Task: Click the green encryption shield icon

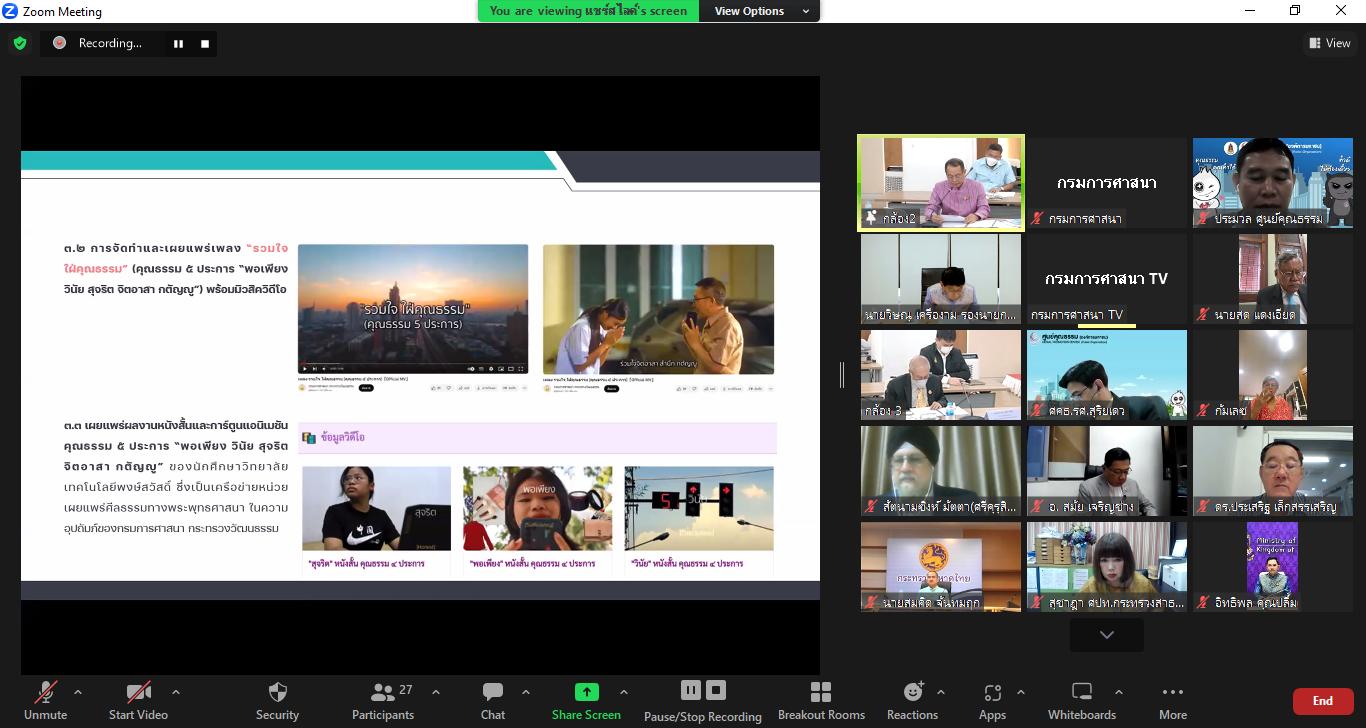Action: click(x=20, y=43)
